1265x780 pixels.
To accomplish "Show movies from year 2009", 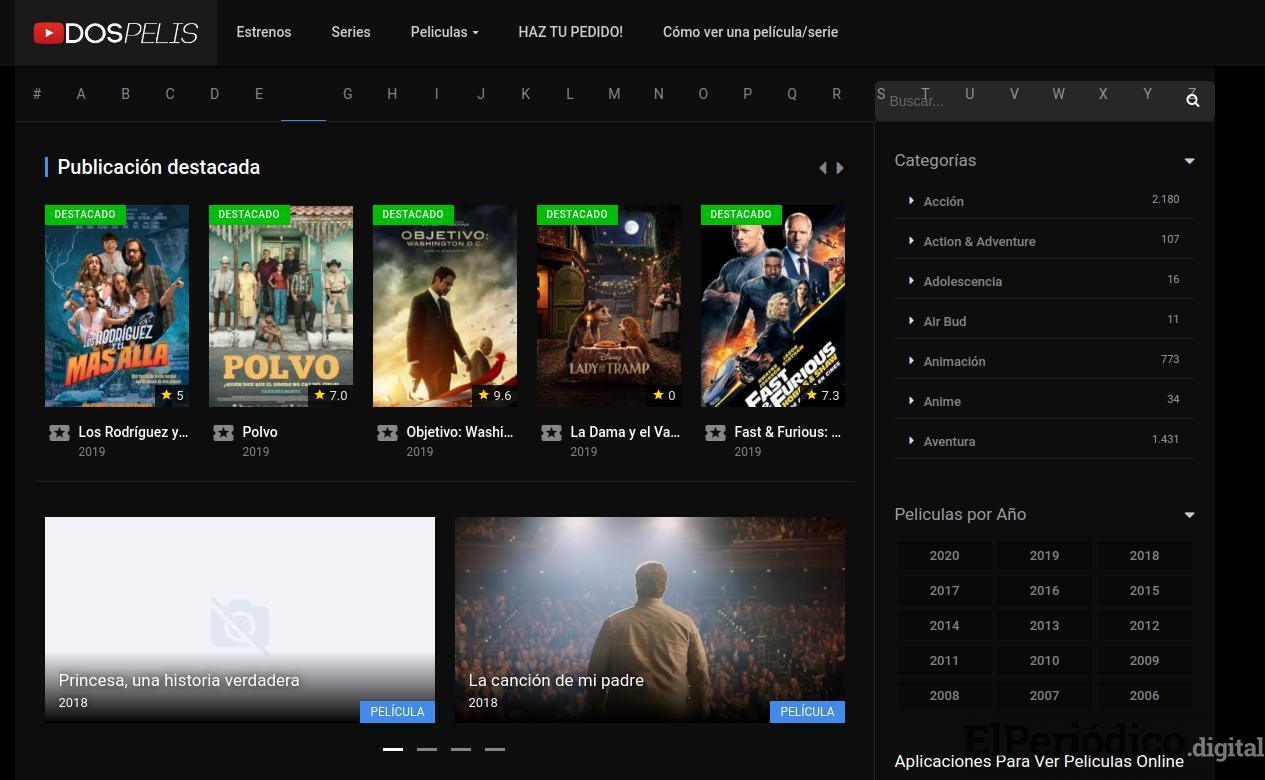I will click(1144, 661).
